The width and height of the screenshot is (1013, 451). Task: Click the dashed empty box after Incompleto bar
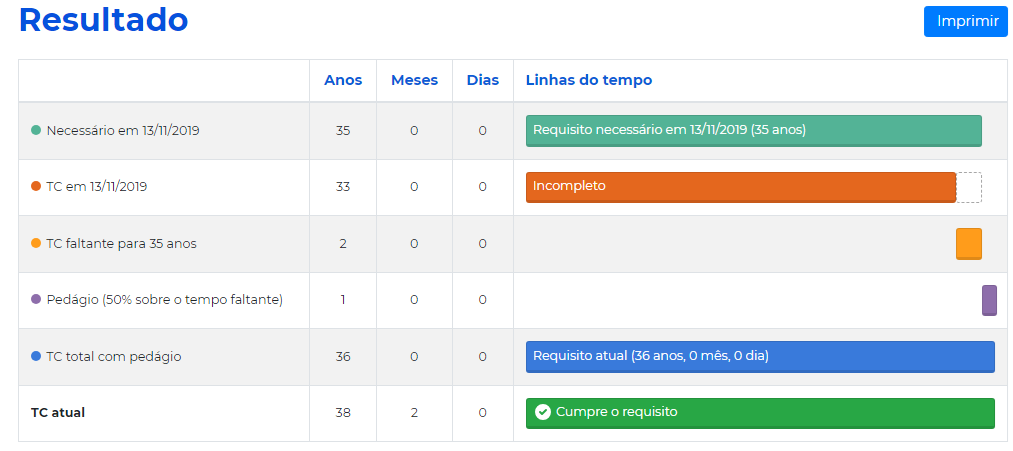969,187
